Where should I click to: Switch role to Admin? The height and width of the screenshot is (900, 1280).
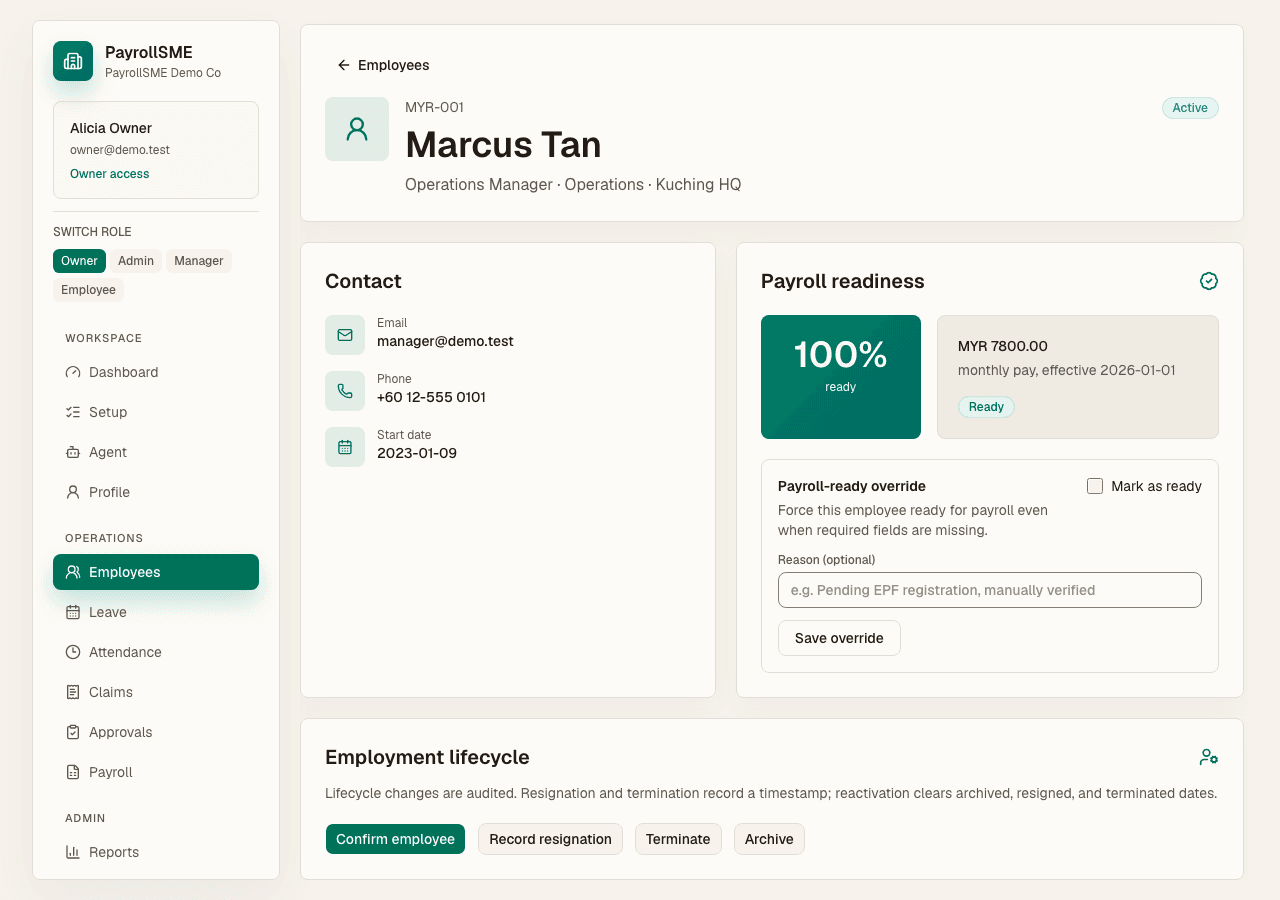[x=136, y=261]
